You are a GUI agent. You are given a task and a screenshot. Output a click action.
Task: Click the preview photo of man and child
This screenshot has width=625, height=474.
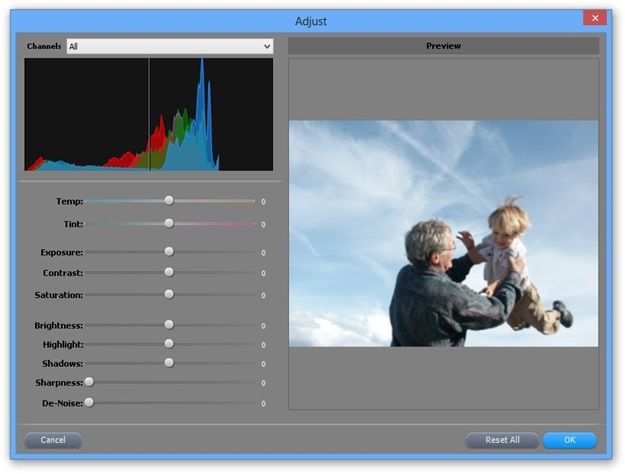[443, 234]
